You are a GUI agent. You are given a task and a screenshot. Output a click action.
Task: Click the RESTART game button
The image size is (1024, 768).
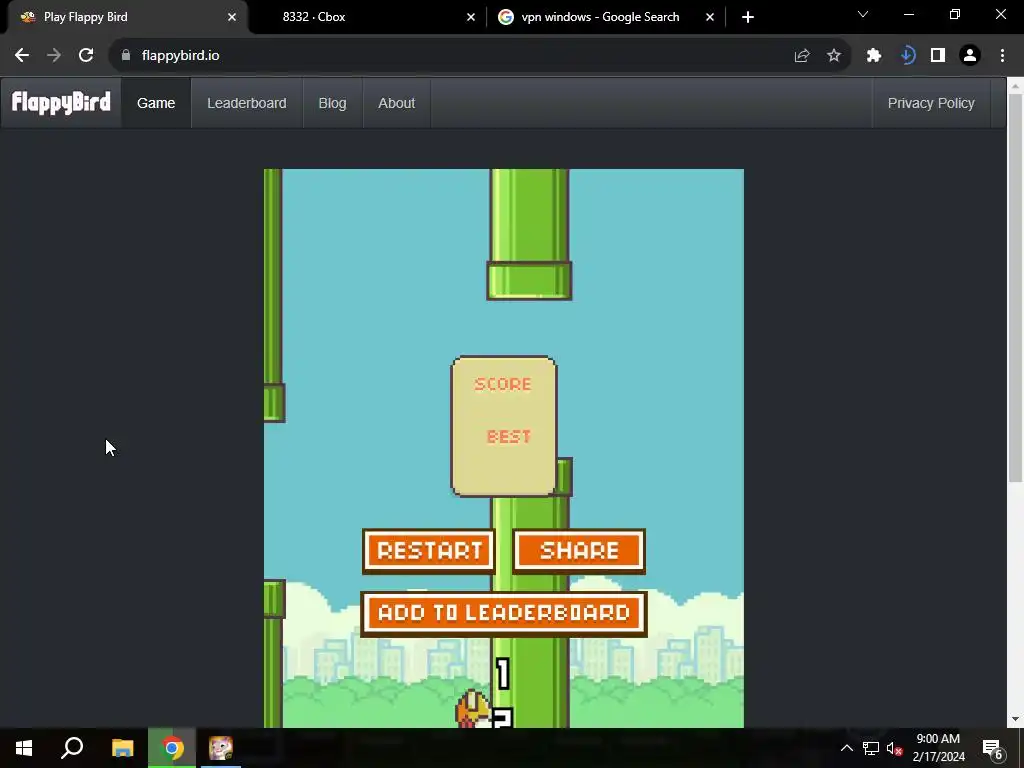pos(429,551)
